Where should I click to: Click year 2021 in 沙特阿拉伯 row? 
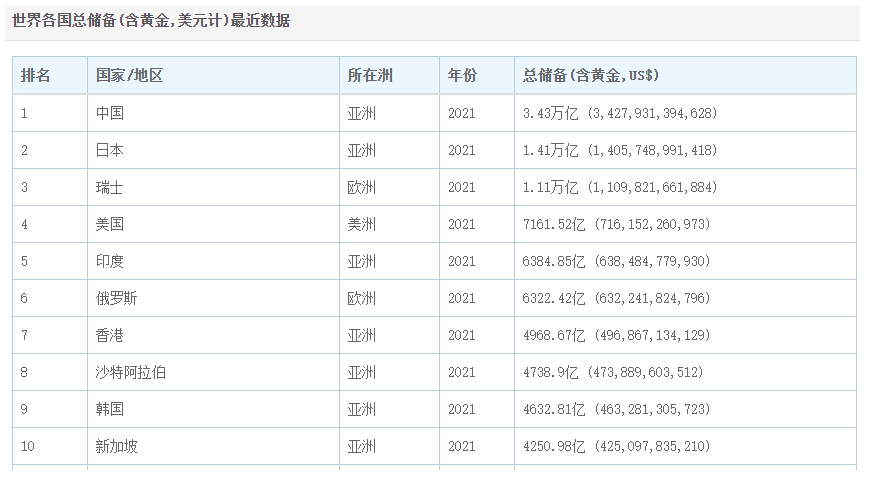pyautogui.click(x=462, y=372)
